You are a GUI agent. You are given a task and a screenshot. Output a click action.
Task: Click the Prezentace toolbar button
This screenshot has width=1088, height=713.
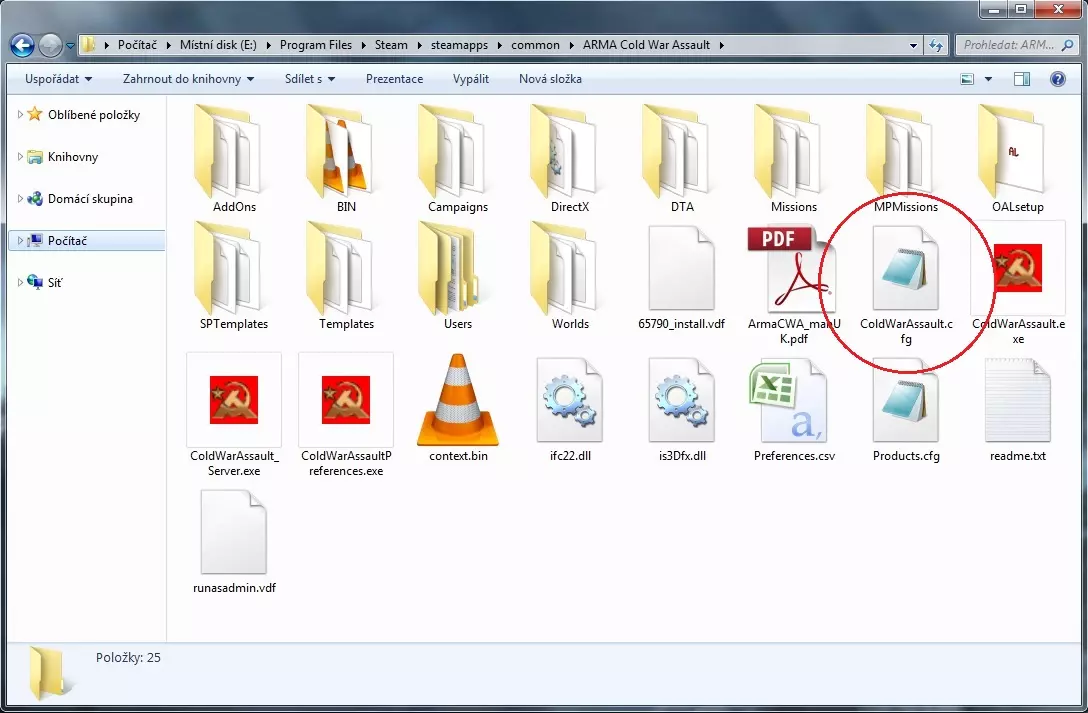(394, 79)
